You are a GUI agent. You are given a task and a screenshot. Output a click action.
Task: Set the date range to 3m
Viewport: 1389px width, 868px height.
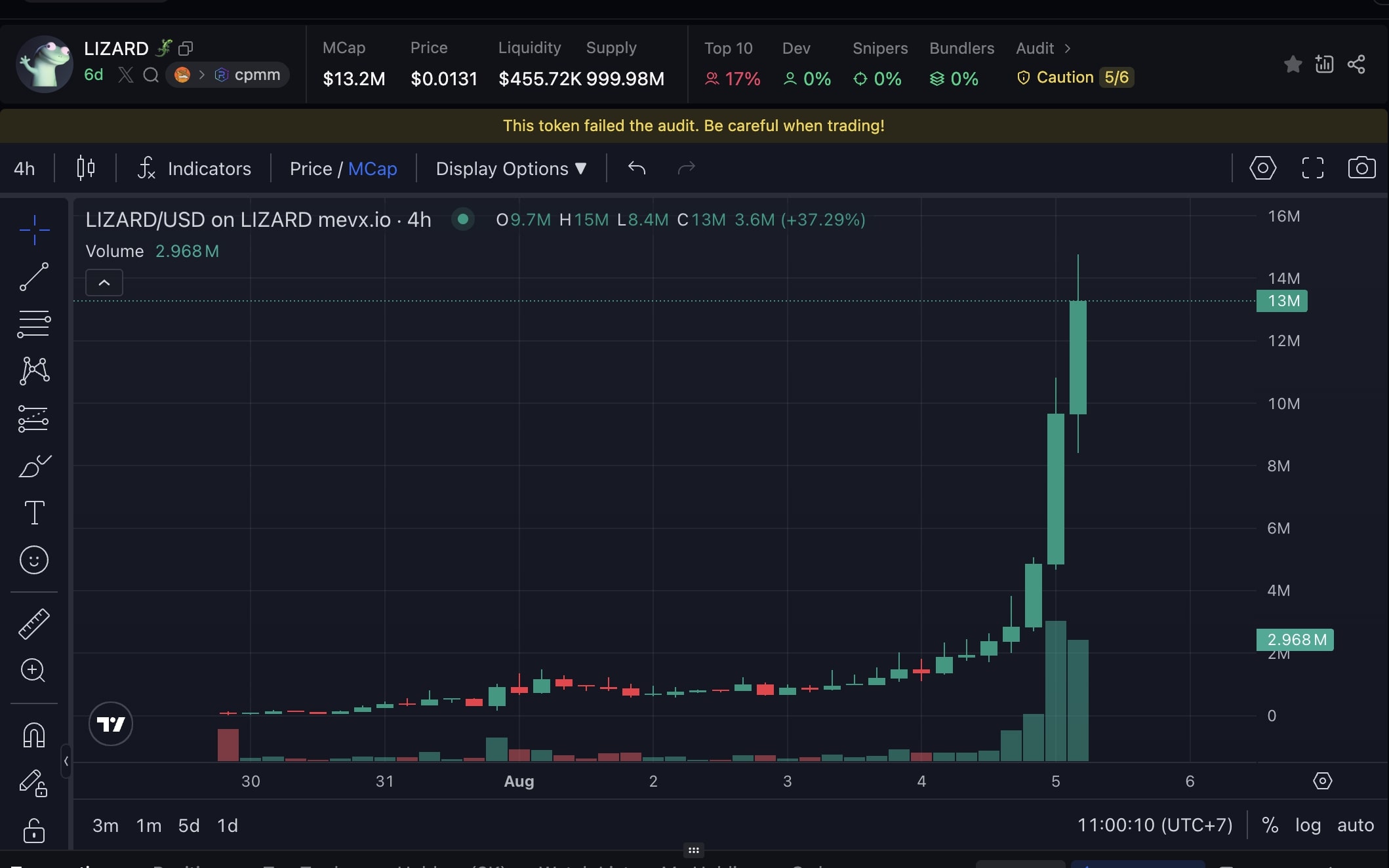[x=106, y=825]
